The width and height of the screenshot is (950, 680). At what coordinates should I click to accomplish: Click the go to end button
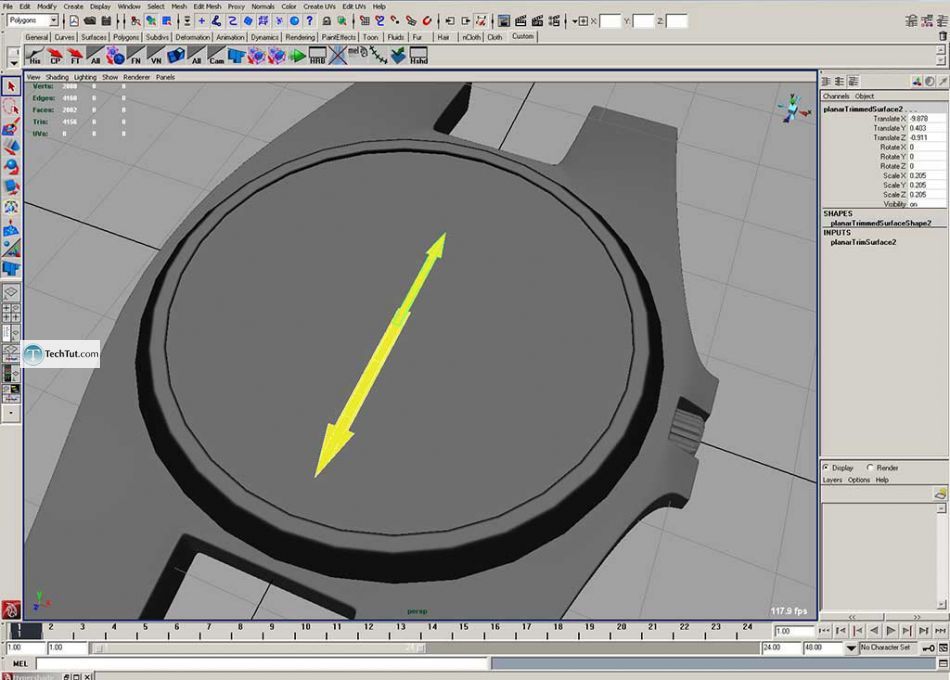pyautogui.click(x=940, y=631)
